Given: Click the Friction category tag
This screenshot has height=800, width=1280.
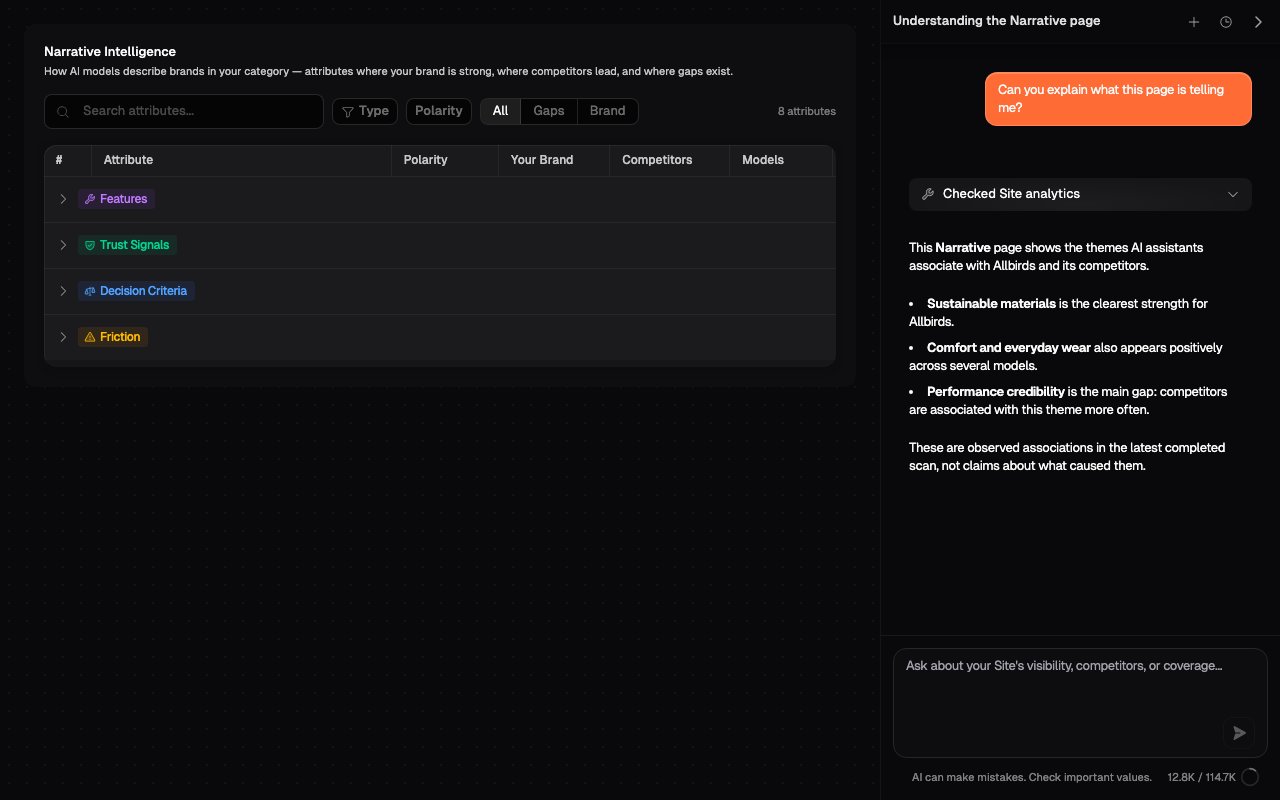Looking at the screenshot, I should [113, 337].
